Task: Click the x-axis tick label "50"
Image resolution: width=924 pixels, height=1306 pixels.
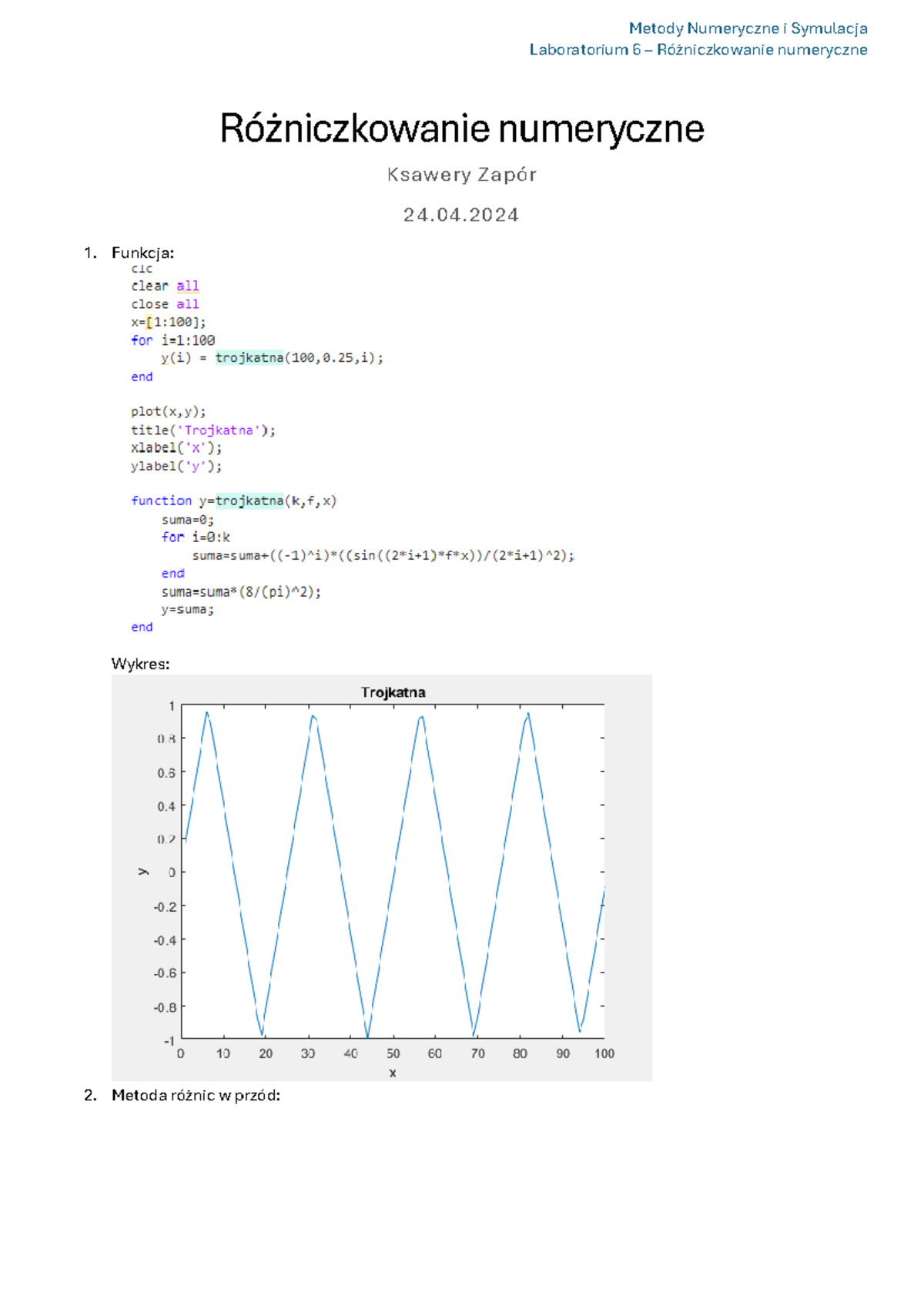Action: pos(393,1053)
